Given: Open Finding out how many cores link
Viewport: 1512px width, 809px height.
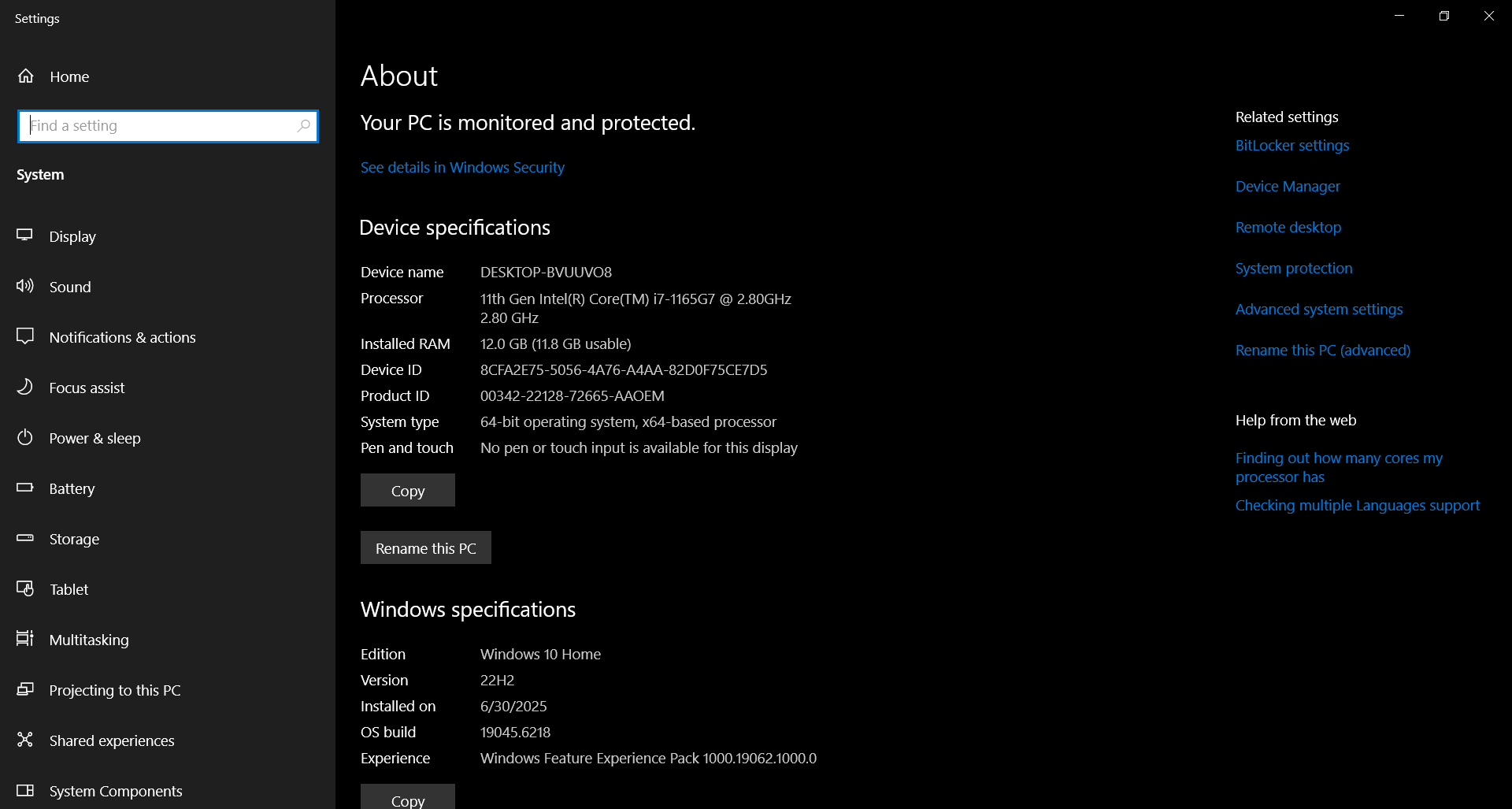Looking at the screenshot, I should [x=1339, y=467].
